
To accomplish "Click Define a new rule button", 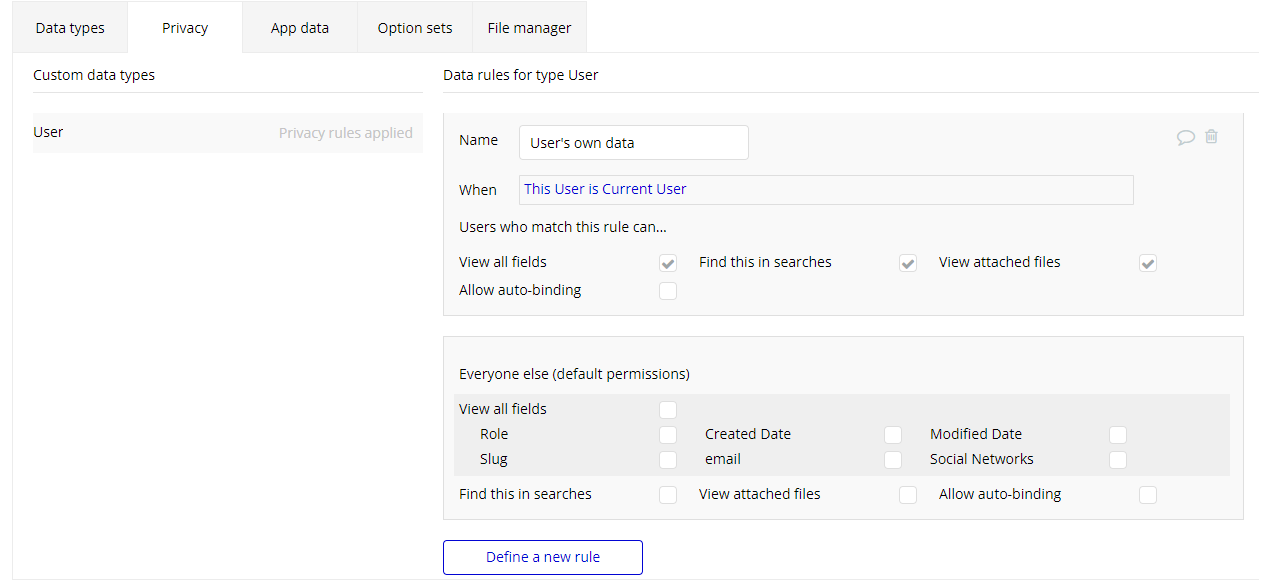I will click(x=543, y=557).
